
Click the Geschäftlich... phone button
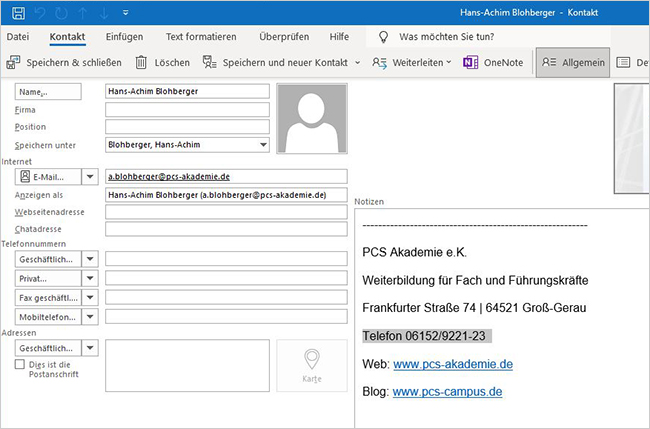(48, 259)
